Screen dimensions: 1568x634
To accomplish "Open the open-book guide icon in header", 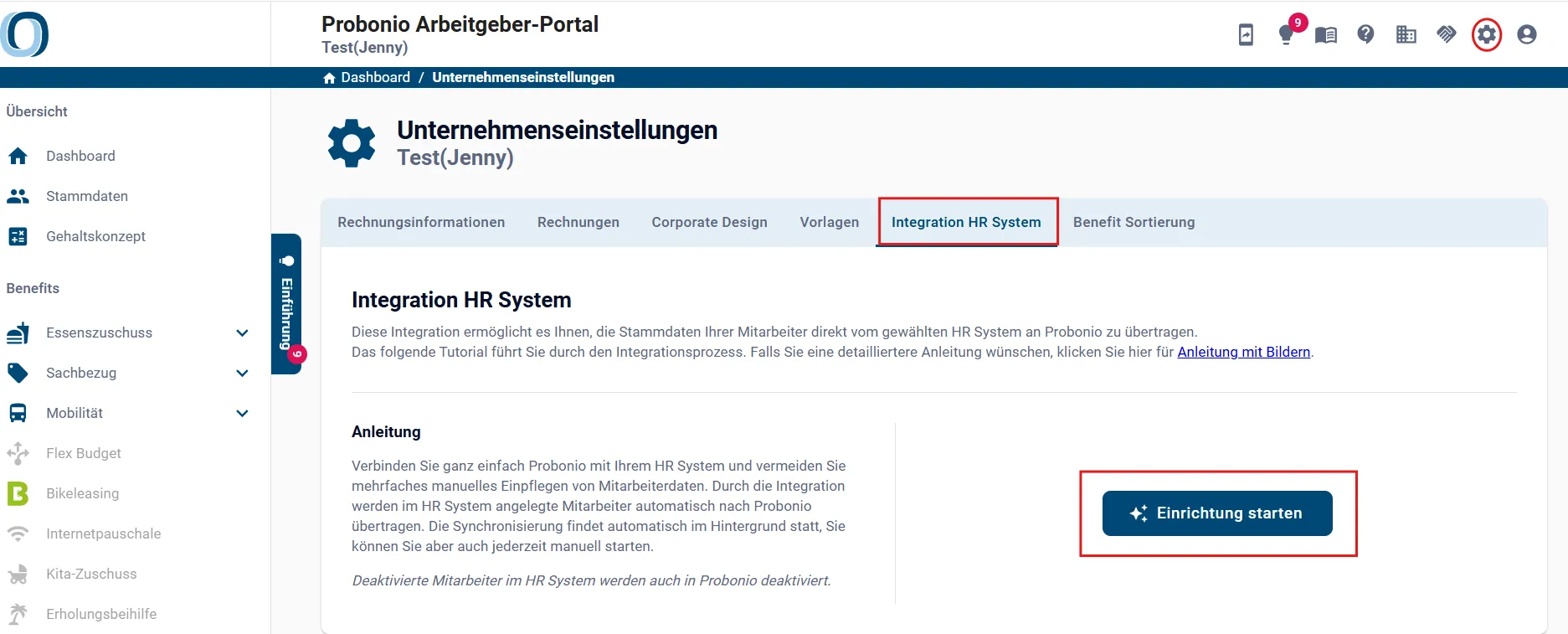I will coord(1326,35).
